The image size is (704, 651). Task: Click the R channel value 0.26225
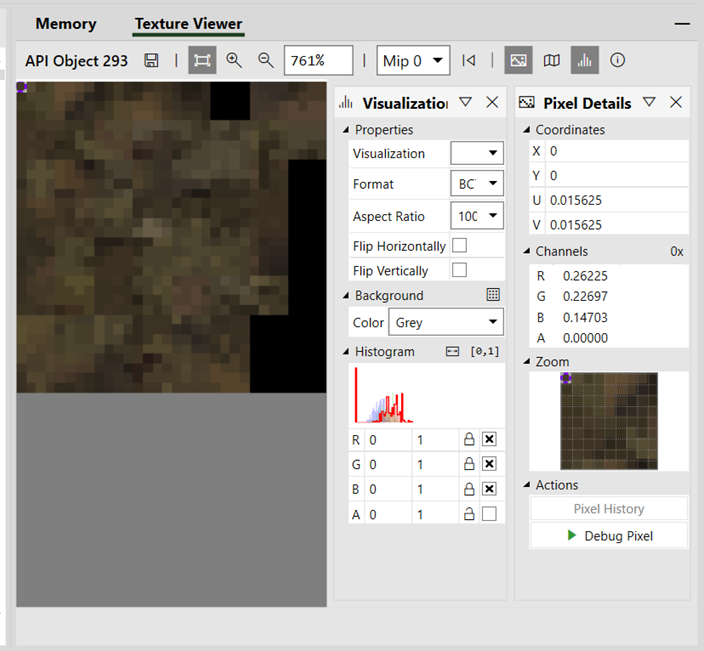pos(585,276)
